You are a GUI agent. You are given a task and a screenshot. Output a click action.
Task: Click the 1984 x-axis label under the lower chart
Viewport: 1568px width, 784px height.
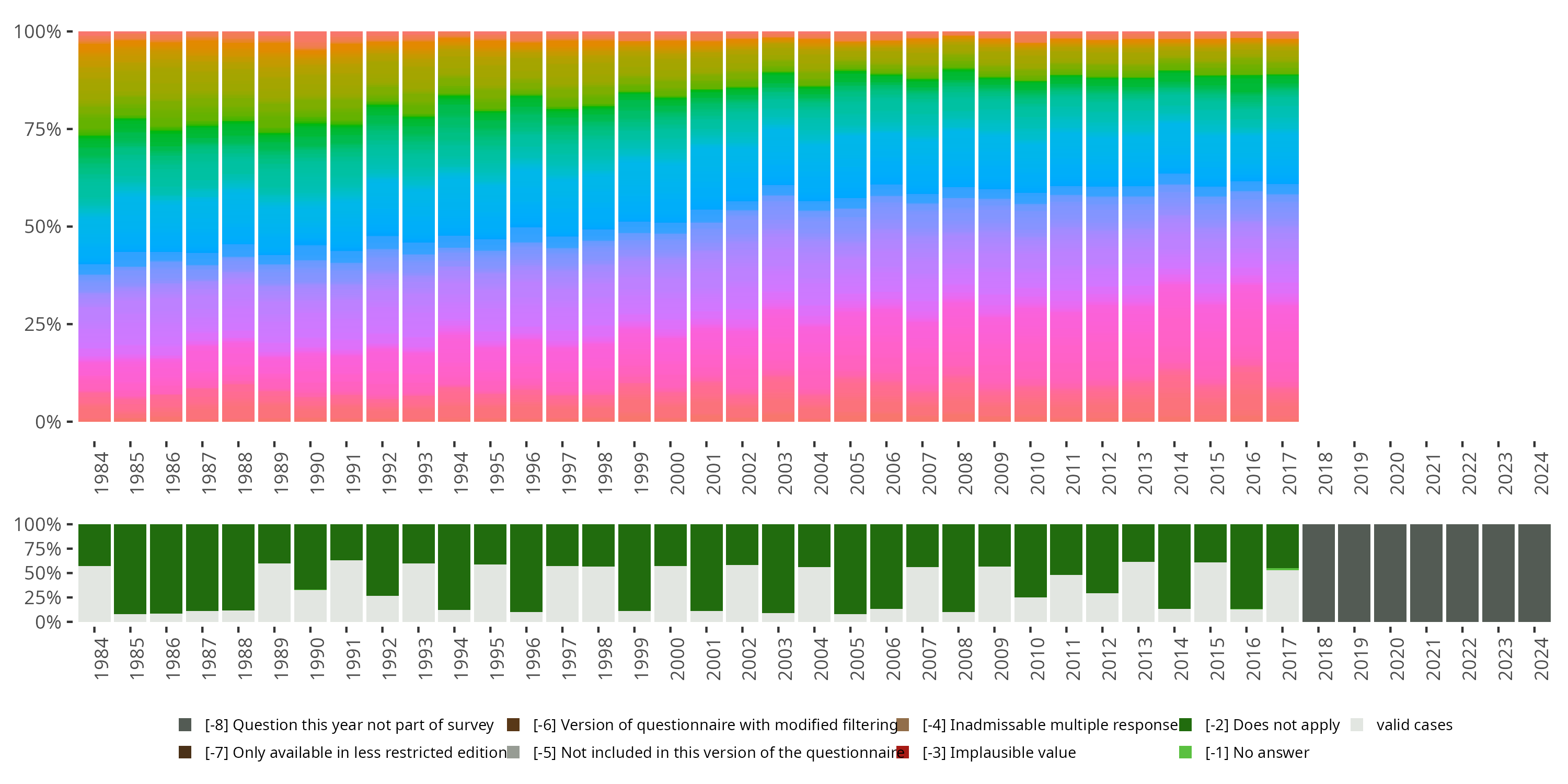tap(101, 659)
